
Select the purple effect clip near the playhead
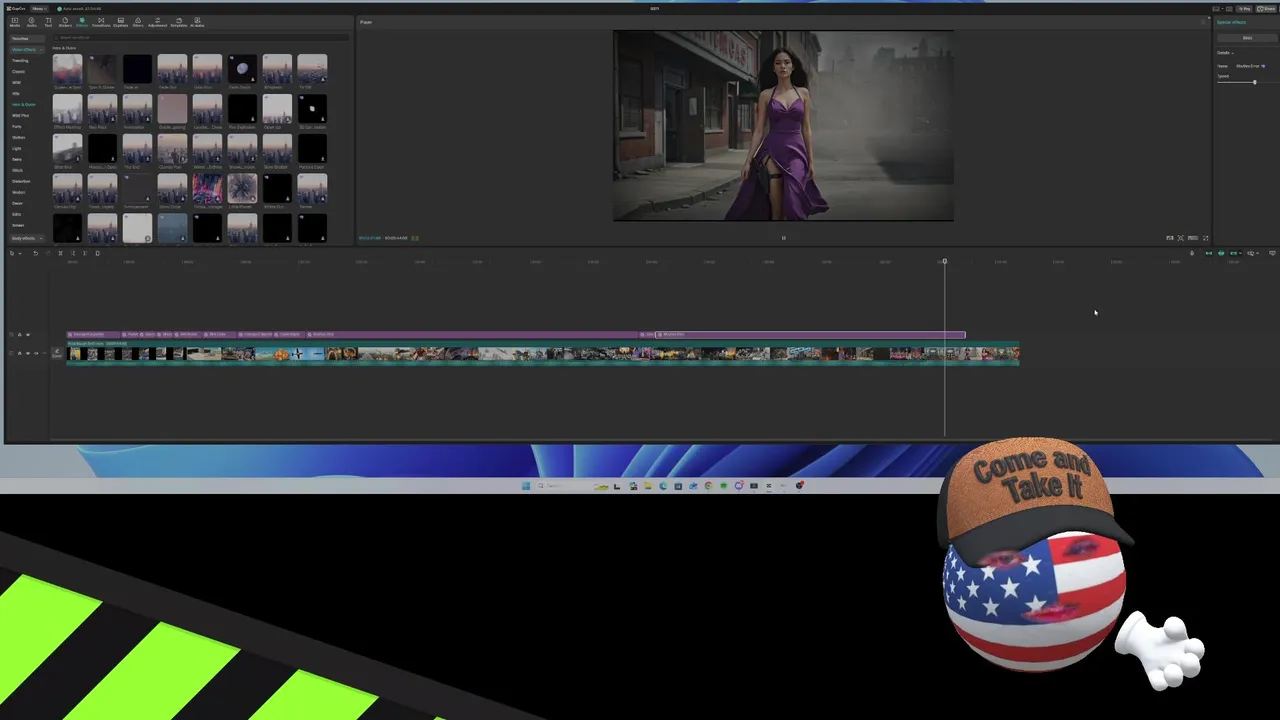point(810,334)
